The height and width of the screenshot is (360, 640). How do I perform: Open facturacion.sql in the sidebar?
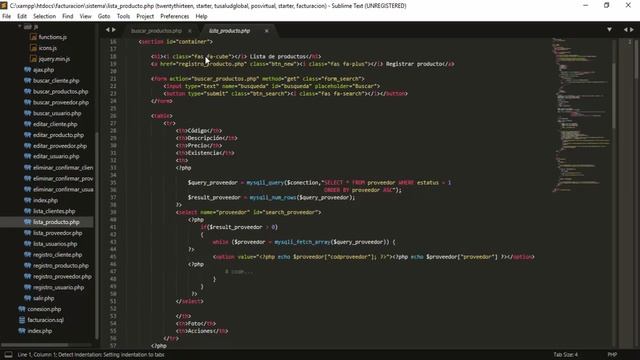point(46,320)
